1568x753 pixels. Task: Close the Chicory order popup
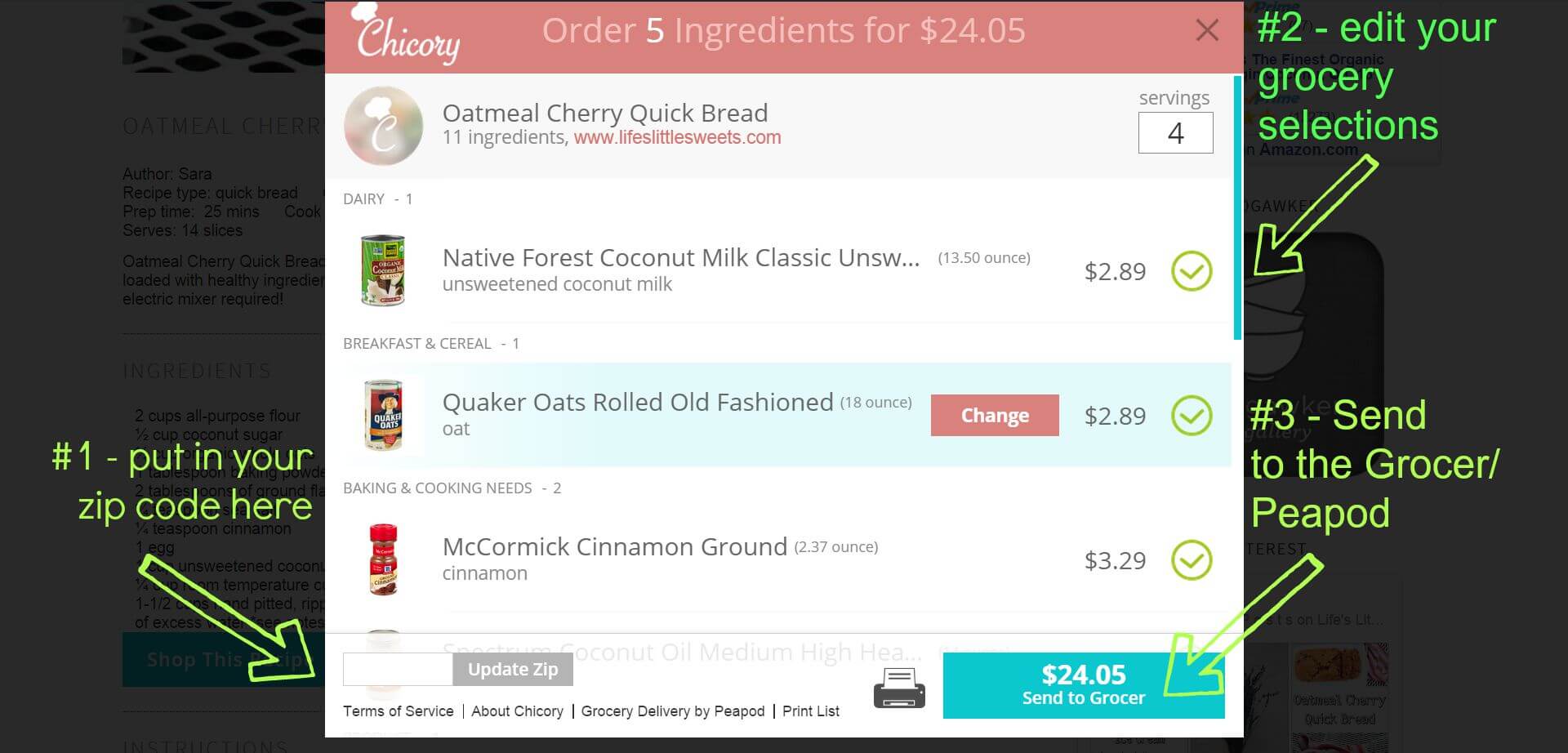click(1206, 29)
